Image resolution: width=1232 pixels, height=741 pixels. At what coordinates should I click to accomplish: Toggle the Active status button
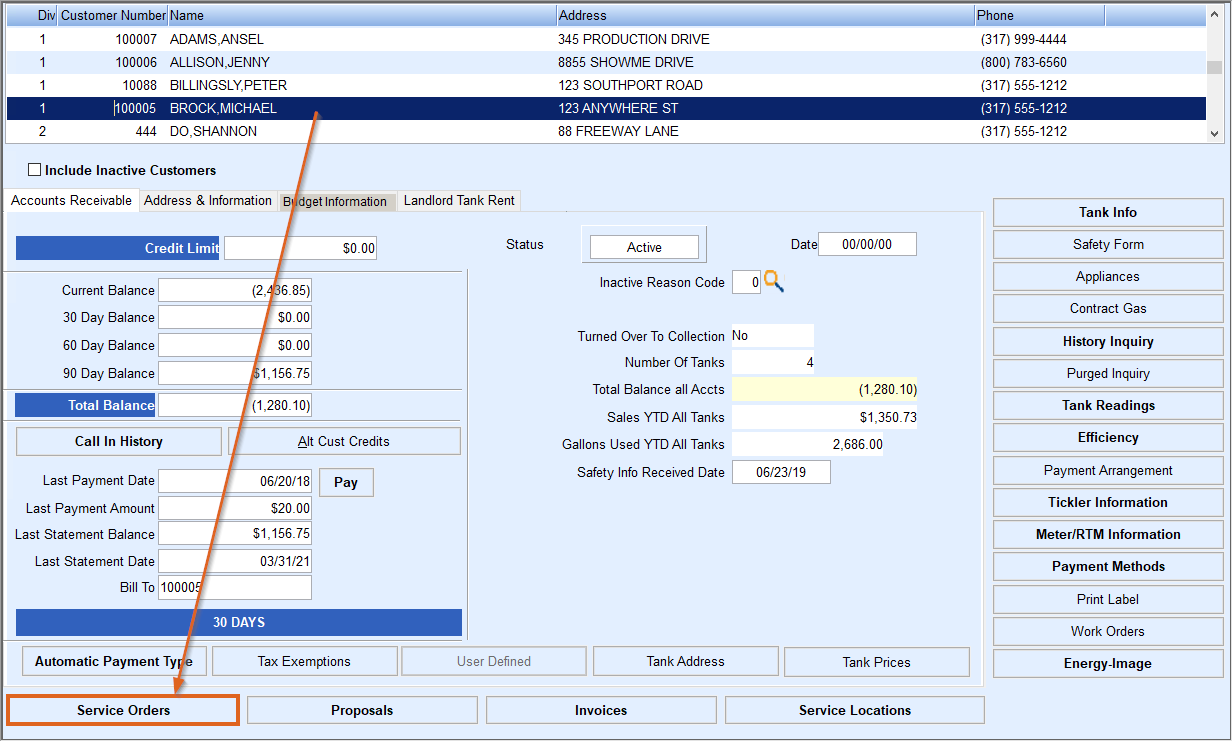[644, 247]
